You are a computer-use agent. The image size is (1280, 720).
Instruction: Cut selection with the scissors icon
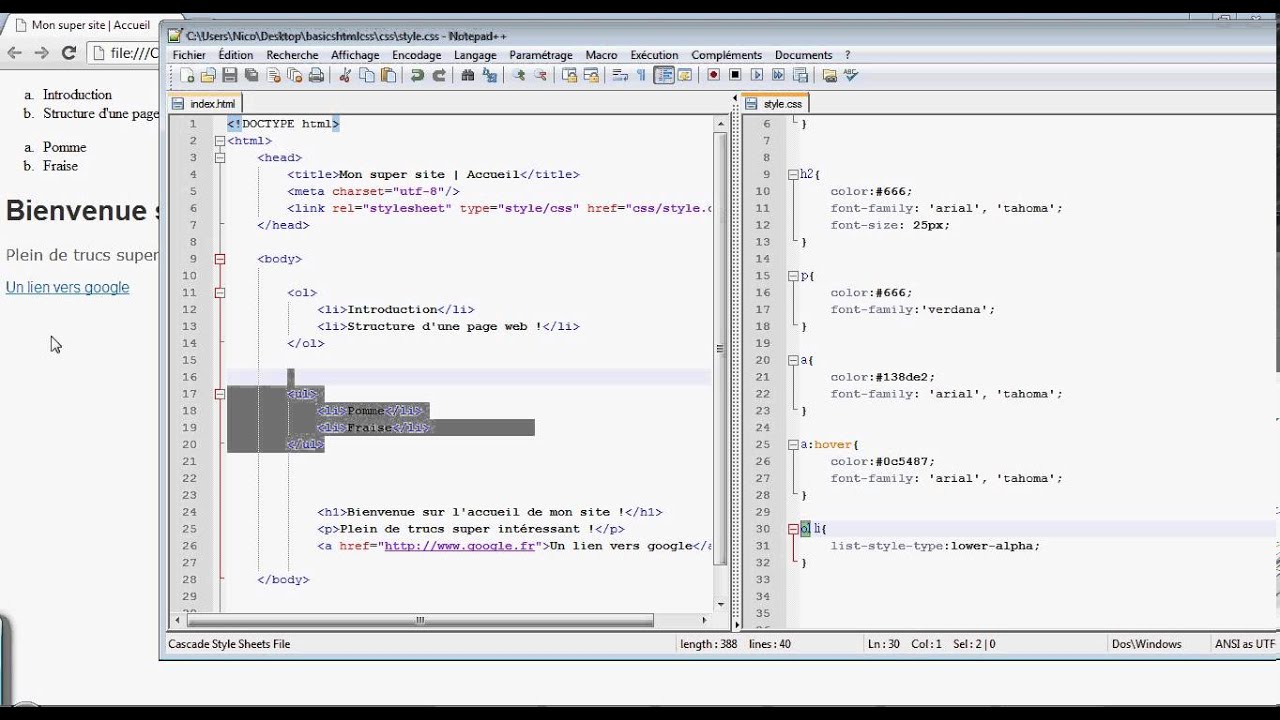(345, 75)
